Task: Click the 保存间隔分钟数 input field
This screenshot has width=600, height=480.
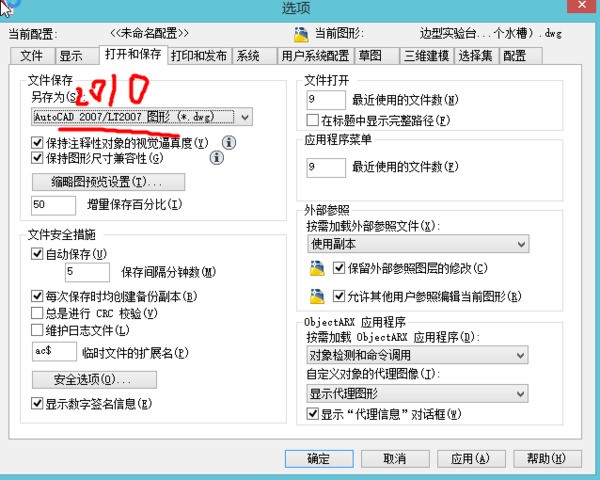Action: coord(88,272)
